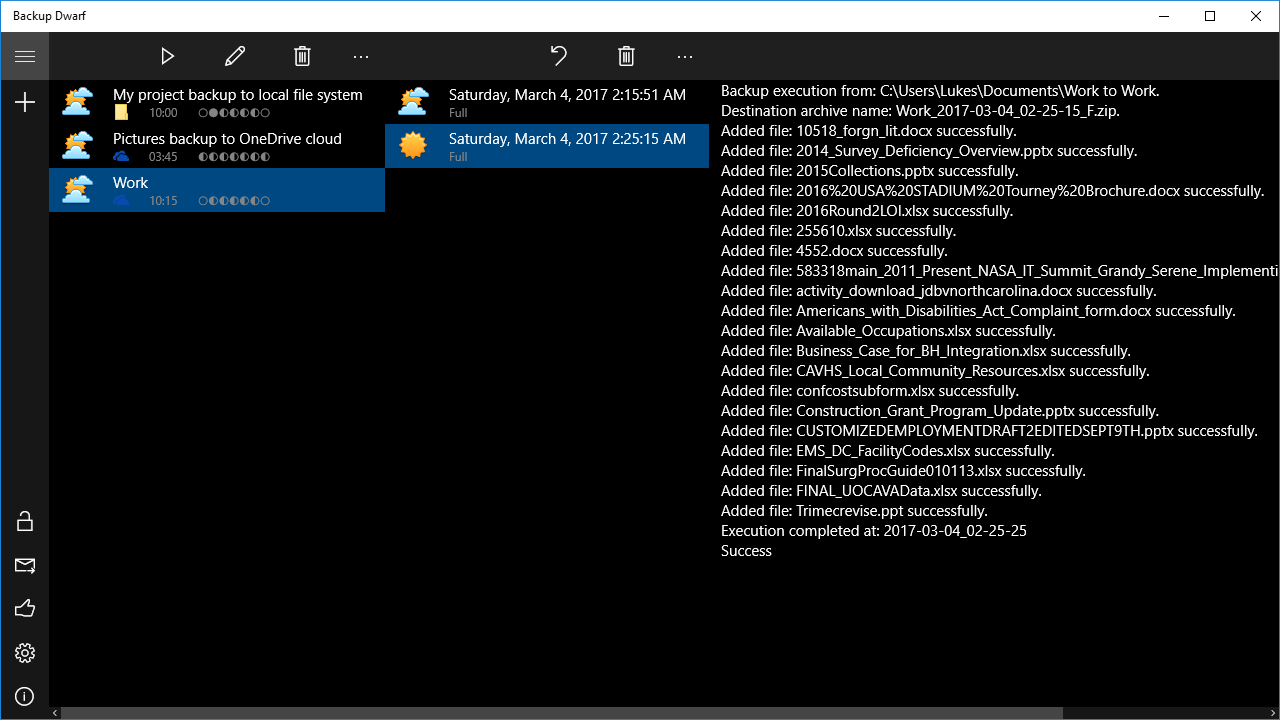Delete the selected backup plan

(x=302, y=57)
